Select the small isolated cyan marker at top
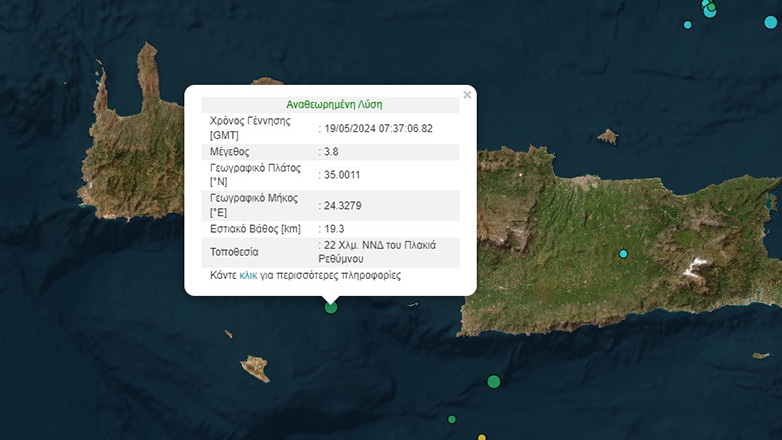 [687, 24]
